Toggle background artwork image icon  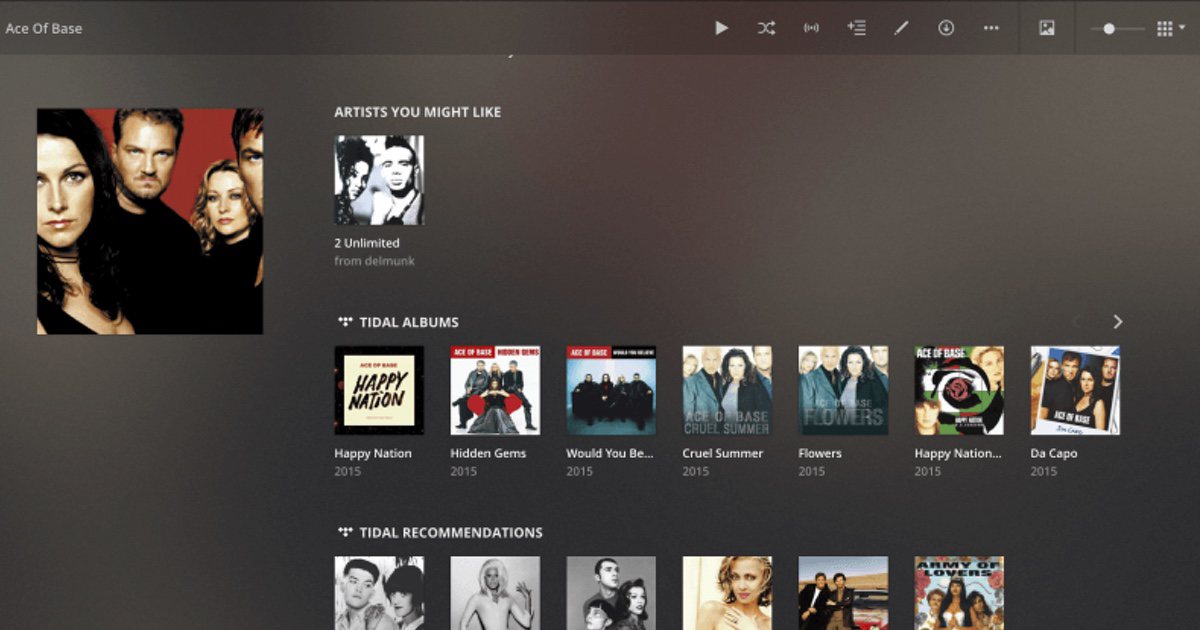point(1047,28)
